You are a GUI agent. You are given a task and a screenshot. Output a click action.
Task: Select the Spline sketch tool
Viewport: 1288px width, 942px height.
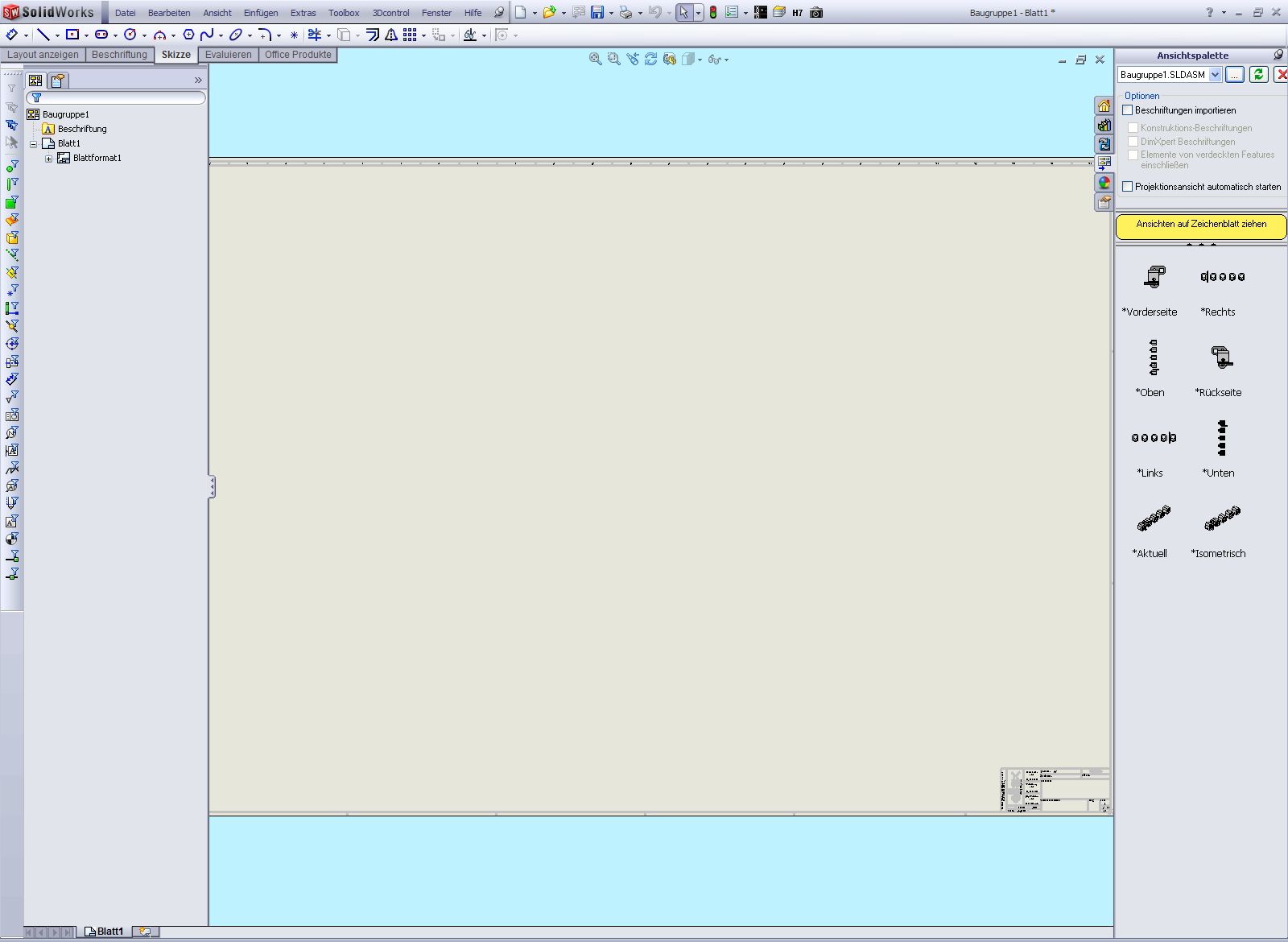207,35
